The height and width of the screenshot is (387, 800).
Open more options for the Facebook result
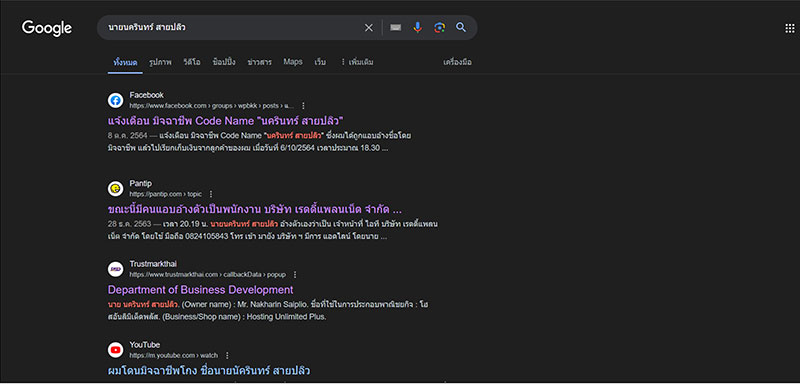coord(303,106)
